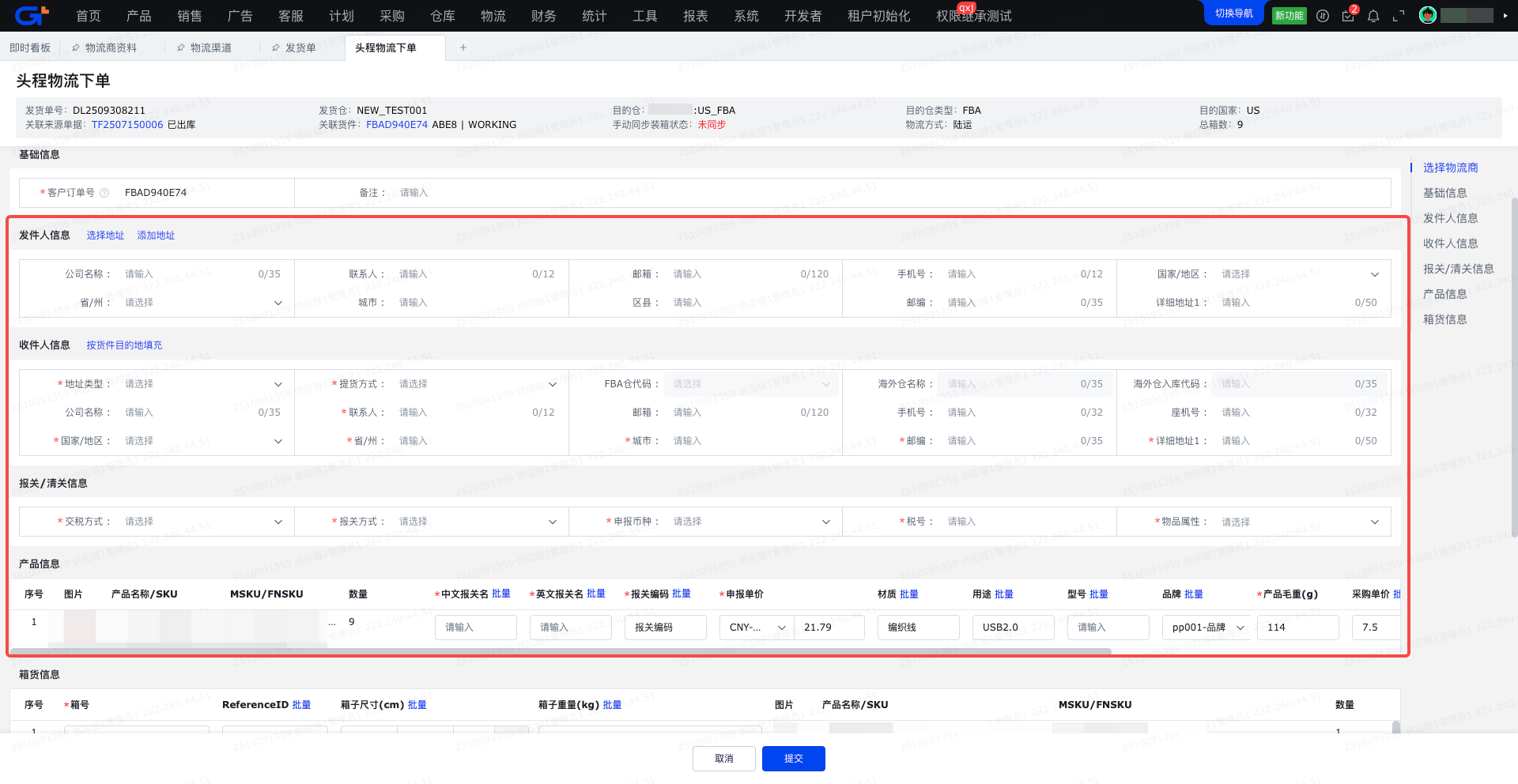This screenshot has width=1518, height=784.
Task: Jump to 发件人信息 in side anchor
Action: coord(1451,218)
